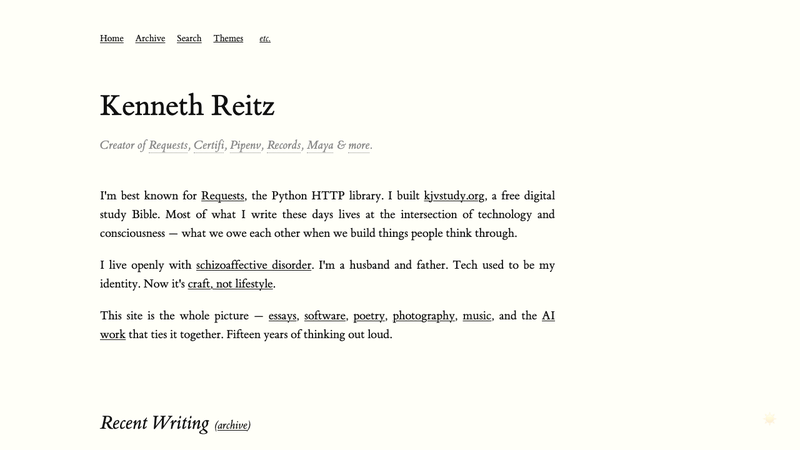Click the Requests link in subtitle
Image resolution: width=800 pixels, height=450 pixels.
[168, 146]
